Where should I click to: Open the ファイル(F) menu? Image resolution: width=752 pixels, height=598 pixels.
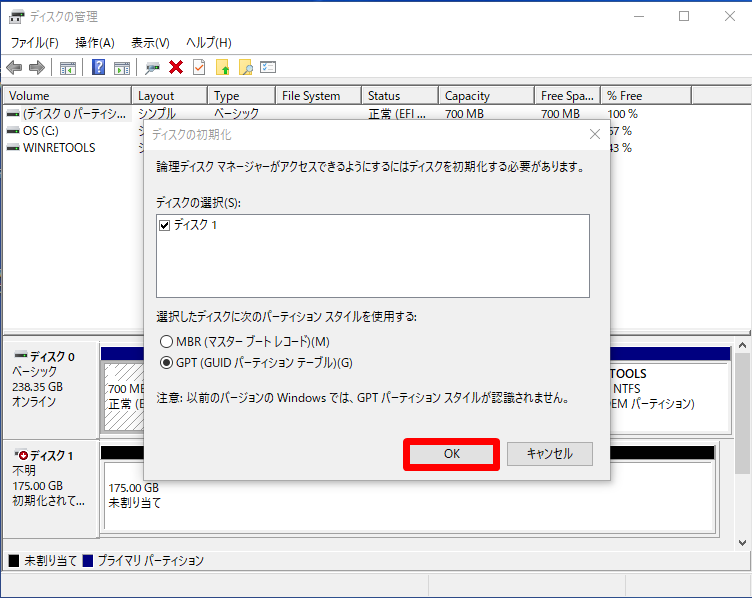pyautogui.click(x=34, y=43)
